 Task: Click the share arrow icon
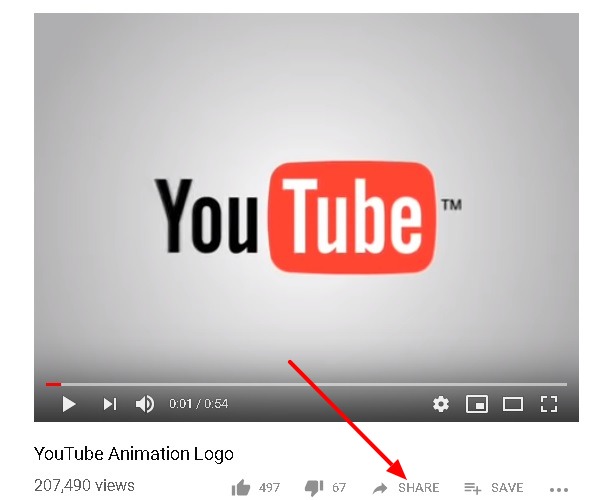click(380, 488)
